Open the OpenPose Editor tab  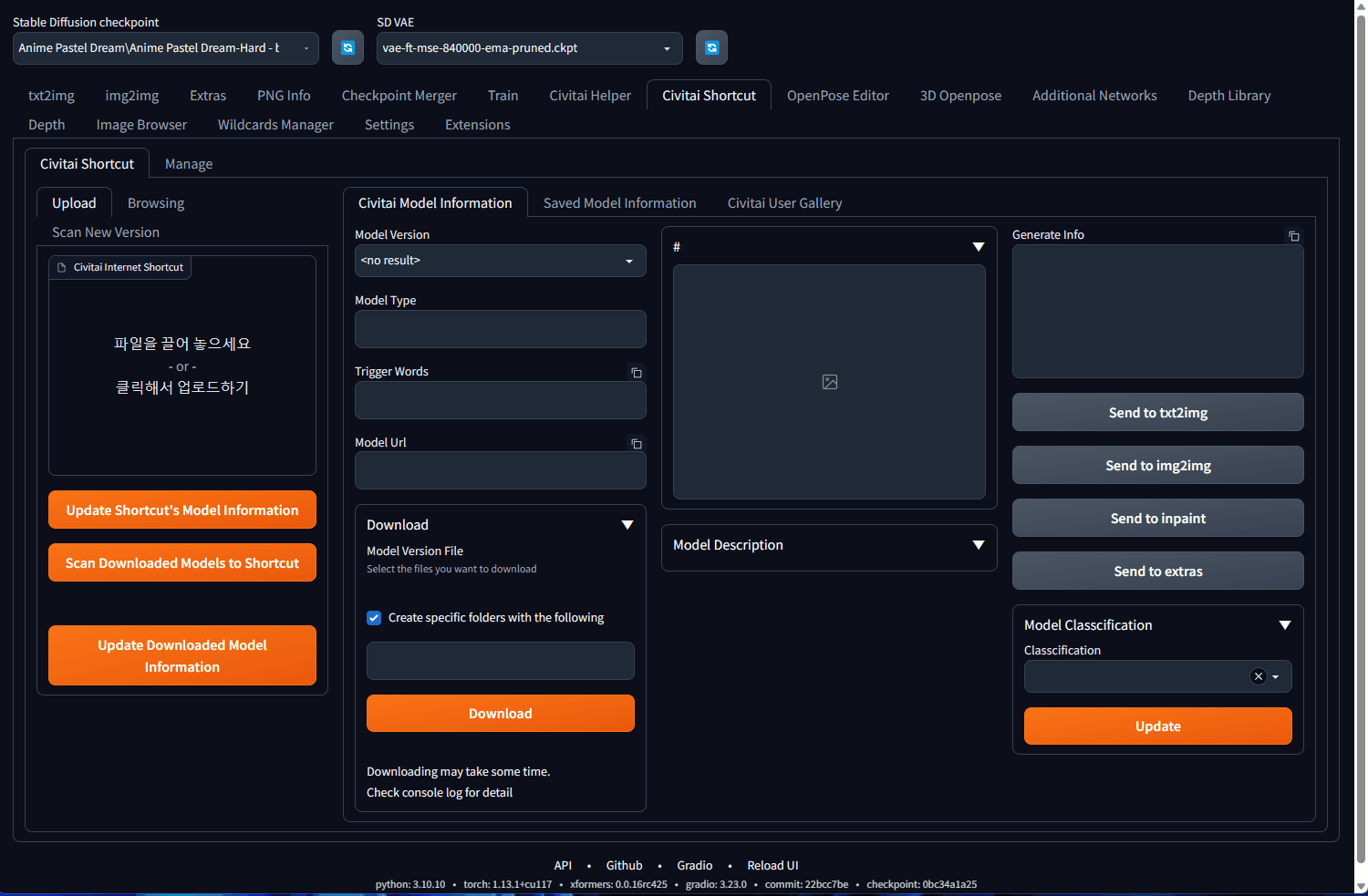point(838,96)
